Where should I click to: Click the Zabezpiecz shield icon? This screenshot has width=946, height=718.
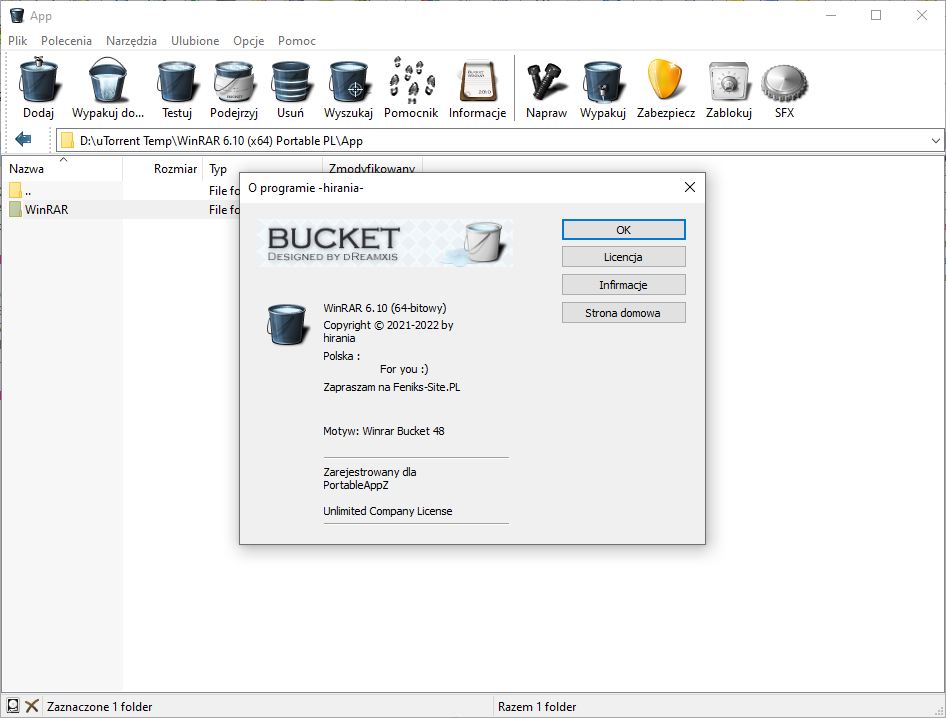click(665, 80)
